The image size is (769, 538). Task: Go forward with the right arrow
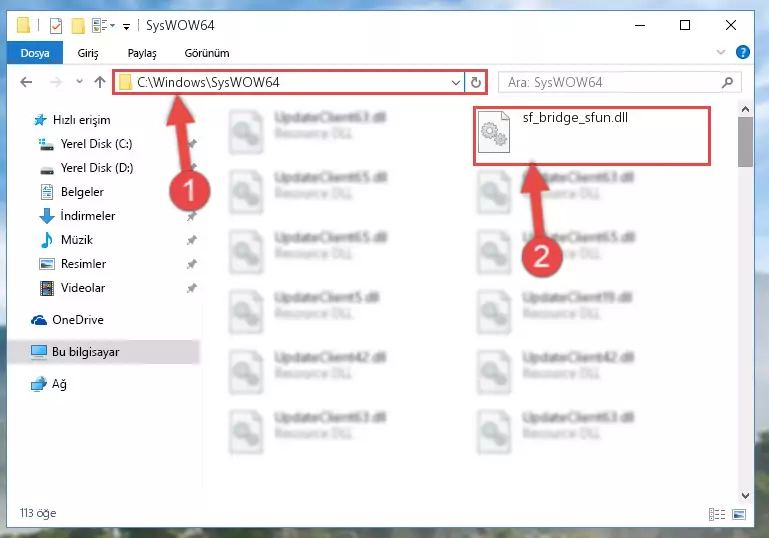tap(56, 82)
